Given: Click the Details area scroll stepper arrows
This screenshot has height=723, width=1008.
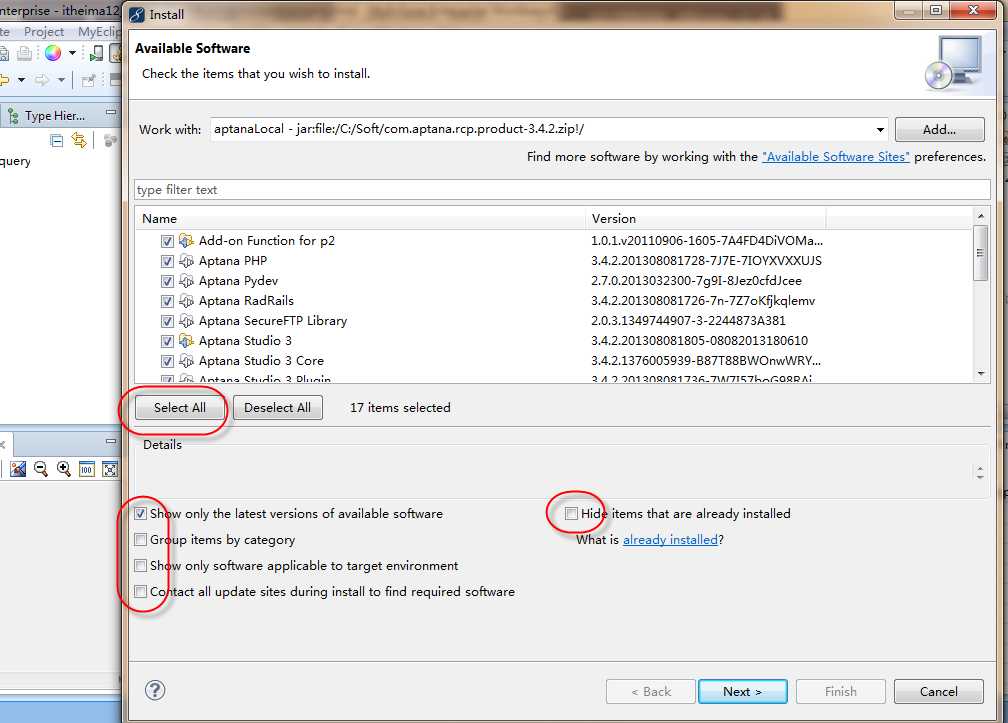Looking at the screenshot, I should tap(980, 473).
